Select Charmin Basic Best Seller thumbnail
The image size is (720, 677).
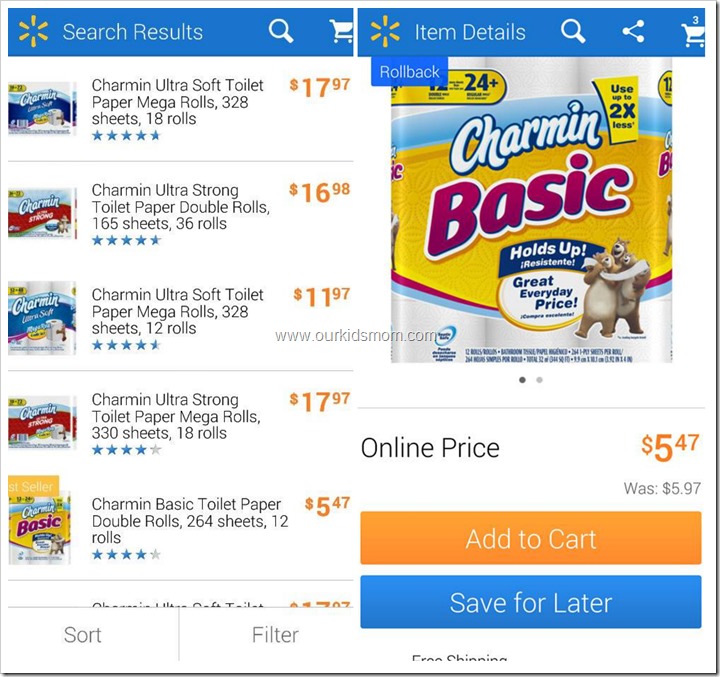(x=40, y=521)
